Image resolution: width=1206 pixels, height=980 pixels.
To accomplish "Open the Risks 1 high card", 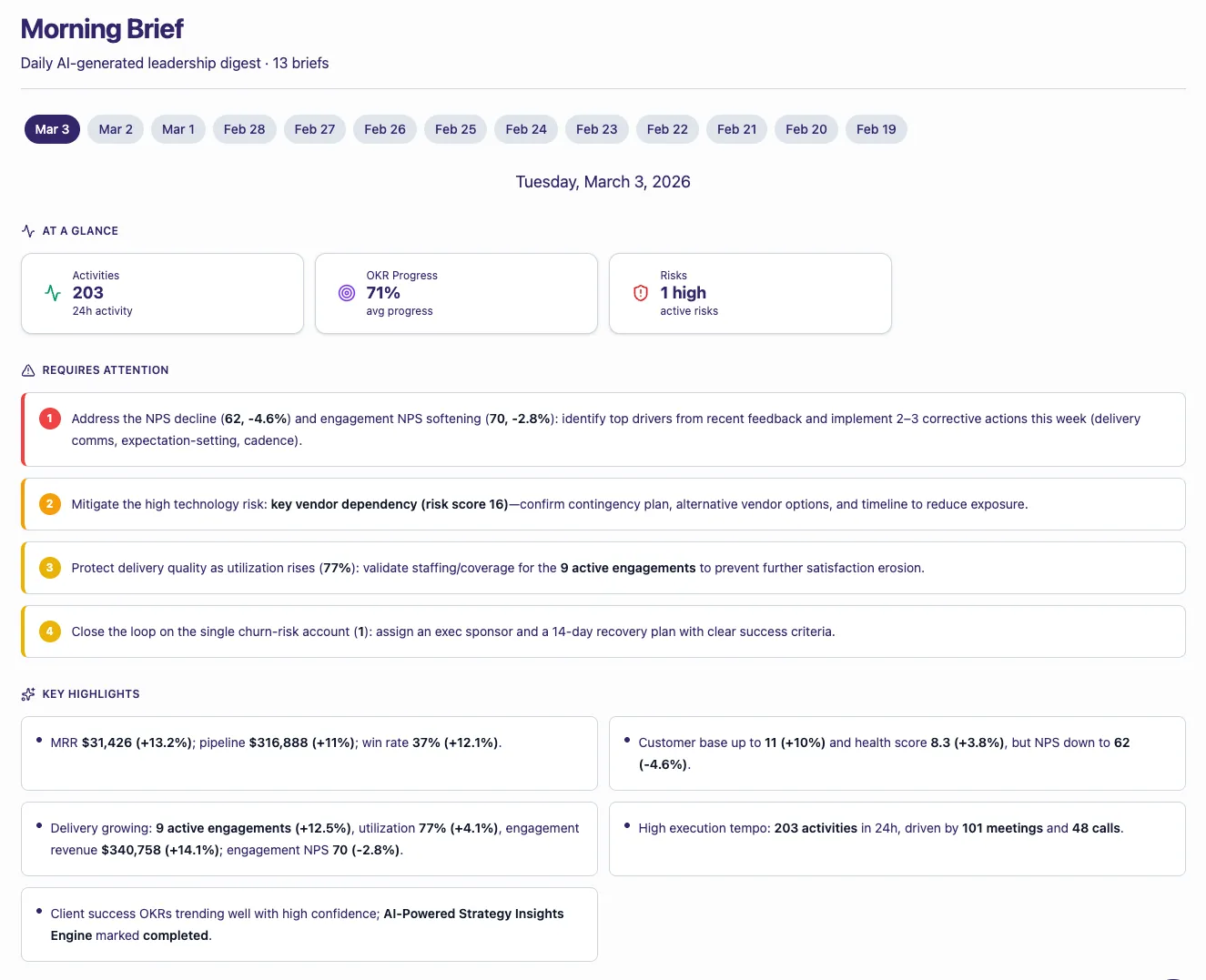I will pyautogui.click(x=750, y=293).
